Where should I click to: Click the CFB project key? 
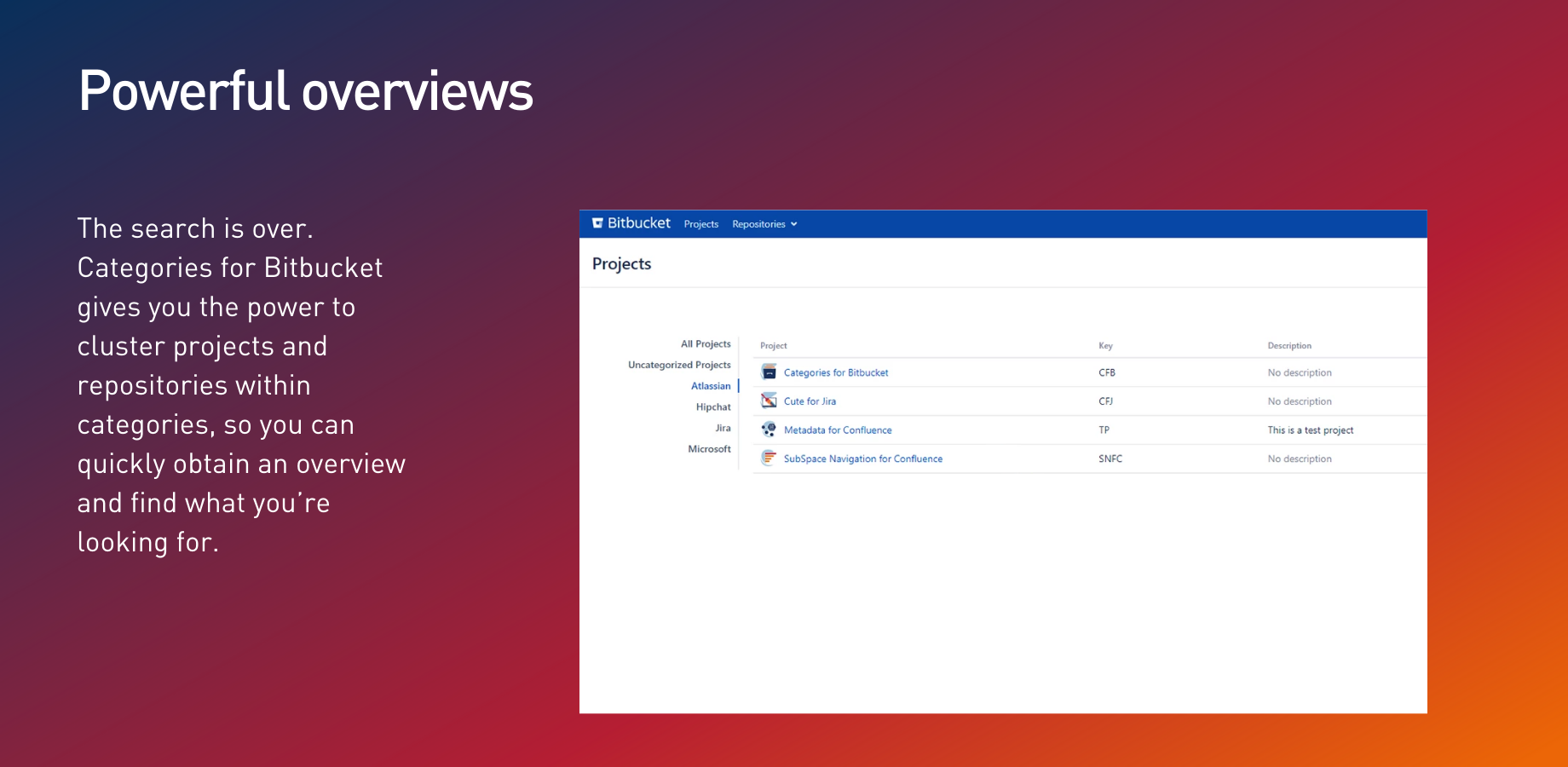click(1107, 372)
